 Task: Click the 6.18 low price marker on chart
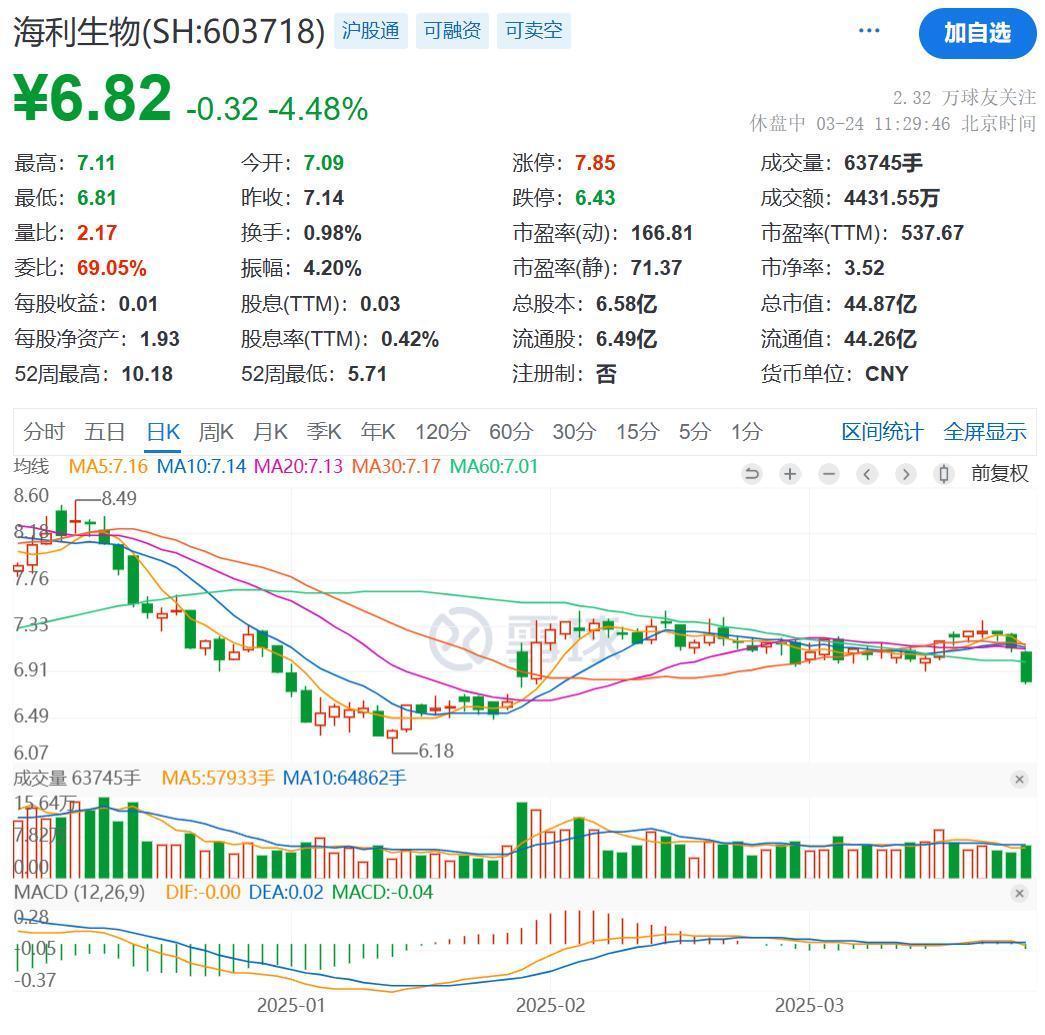[x=436, y=751]
